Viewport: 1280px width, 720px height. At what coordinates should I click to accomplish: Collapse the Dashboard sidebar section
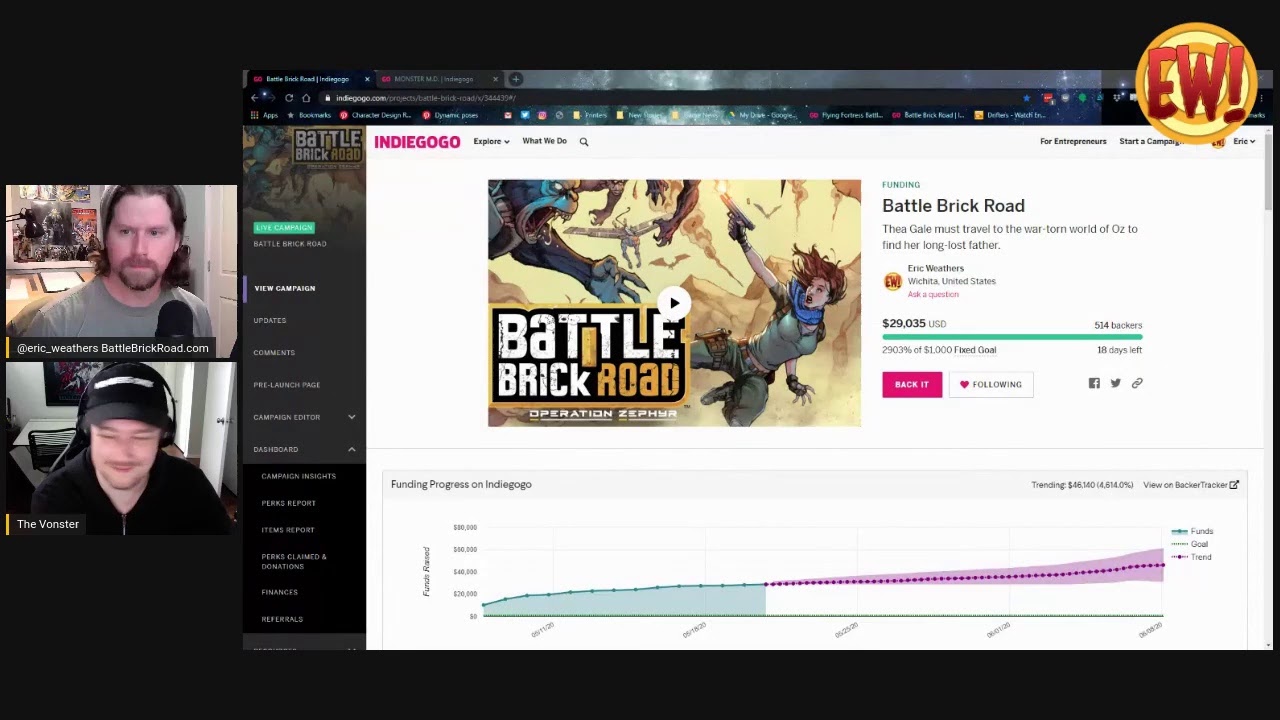[x=351, y=449]
